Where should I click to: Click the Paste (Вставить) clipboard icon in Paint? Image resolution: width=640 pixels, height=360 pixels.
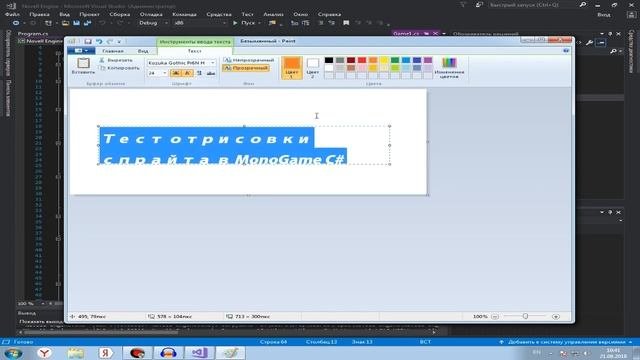pos(83,63)
